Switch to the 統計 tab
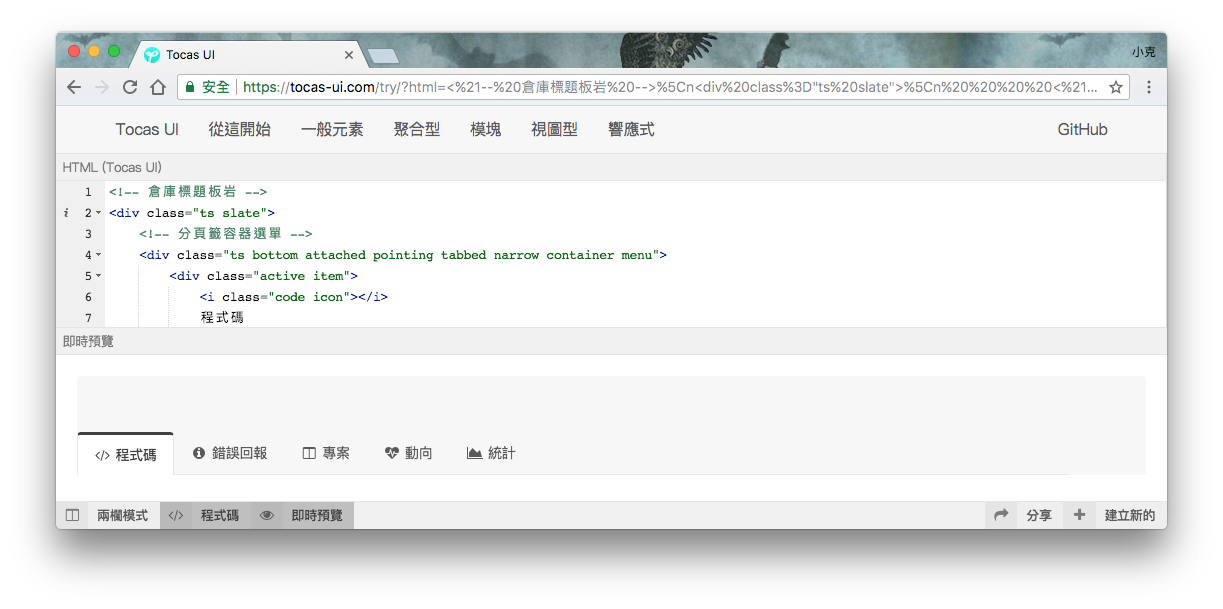The width and height of the screenshot is (1223, 609). [x=492, y=453]
